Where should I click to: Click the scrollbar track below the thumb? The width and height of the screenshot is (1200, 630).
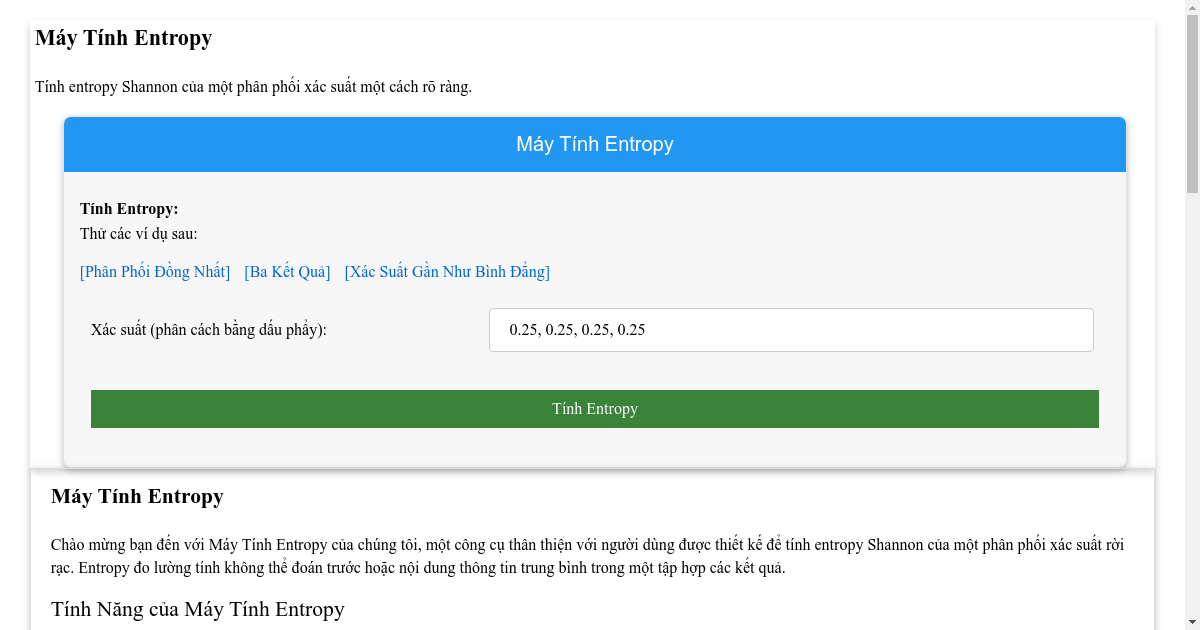click(x=1191, y=400)
